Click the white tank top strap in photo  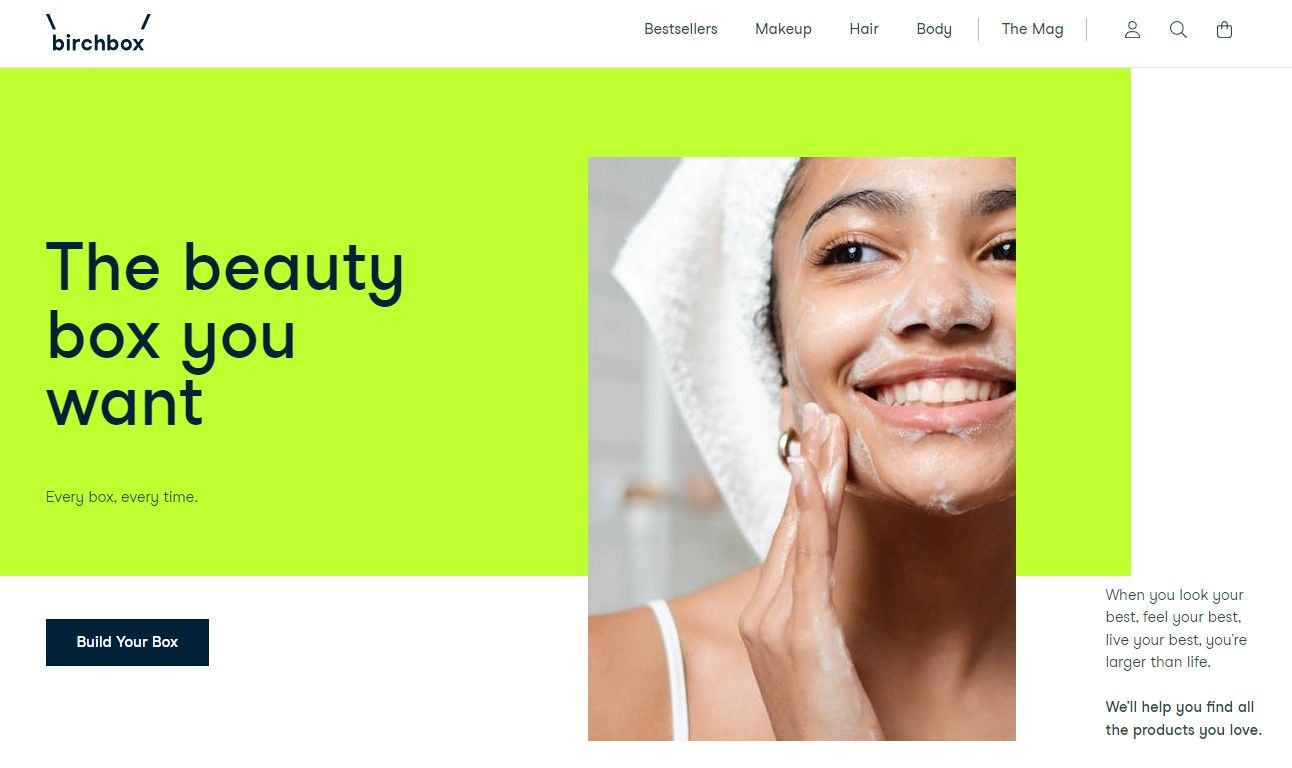pos(670,670)
